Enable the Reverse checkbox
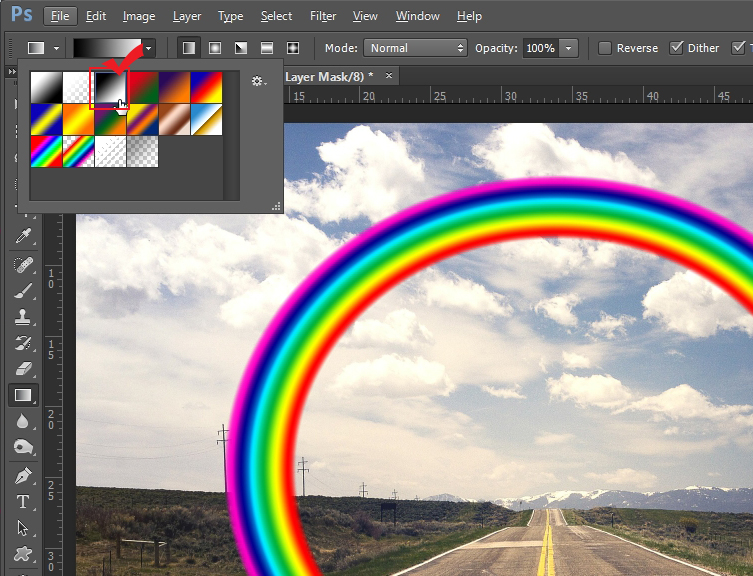Viewport: 753px width, 576px height. [605, 48]
